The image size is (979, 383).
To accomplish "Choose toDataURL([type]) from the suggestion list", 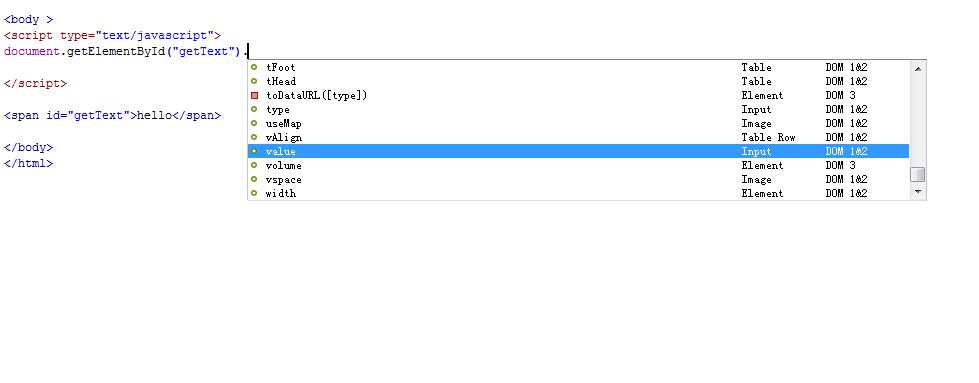I will (x=578, y=96).
